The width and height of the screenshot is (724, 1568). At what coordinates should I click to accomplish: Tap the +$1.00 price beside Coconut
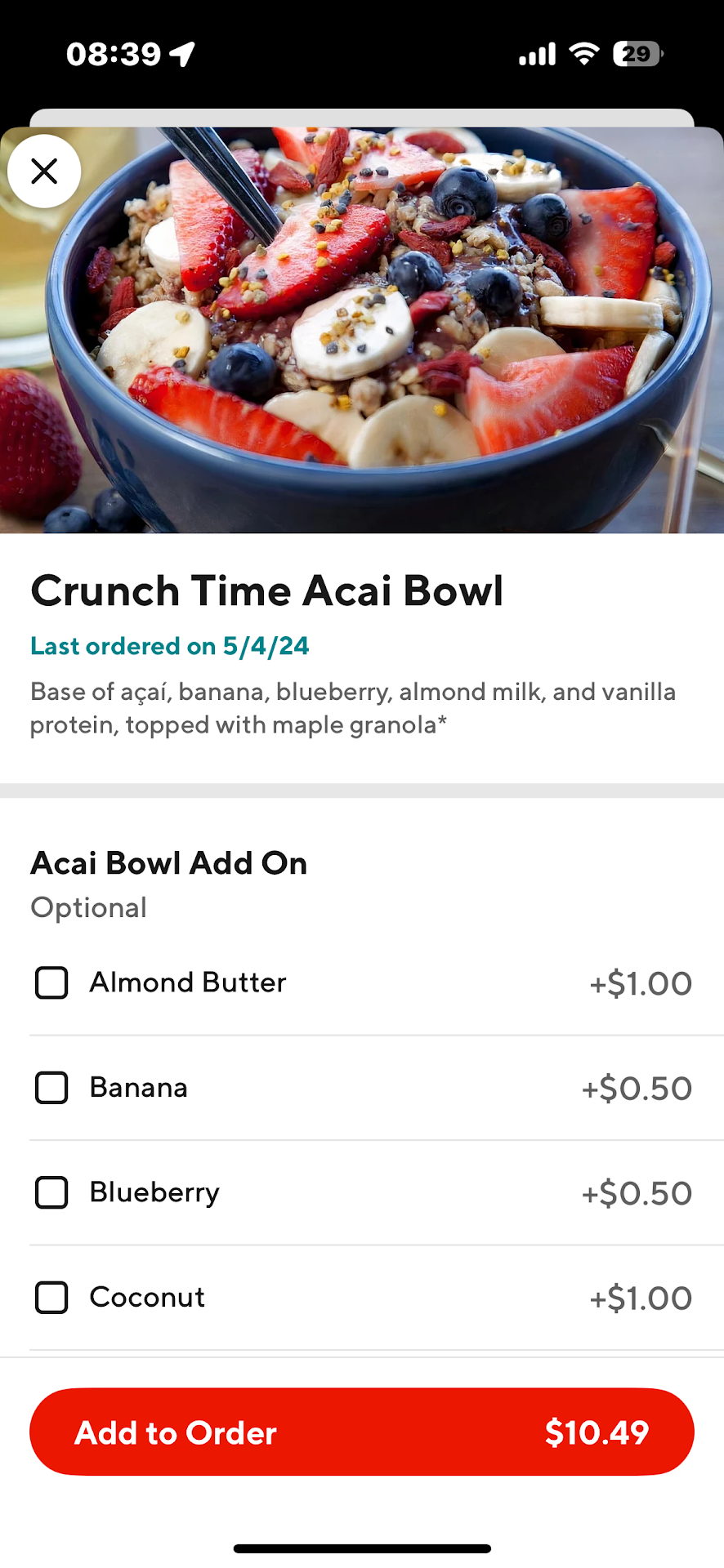click(x=641, y=1298)
